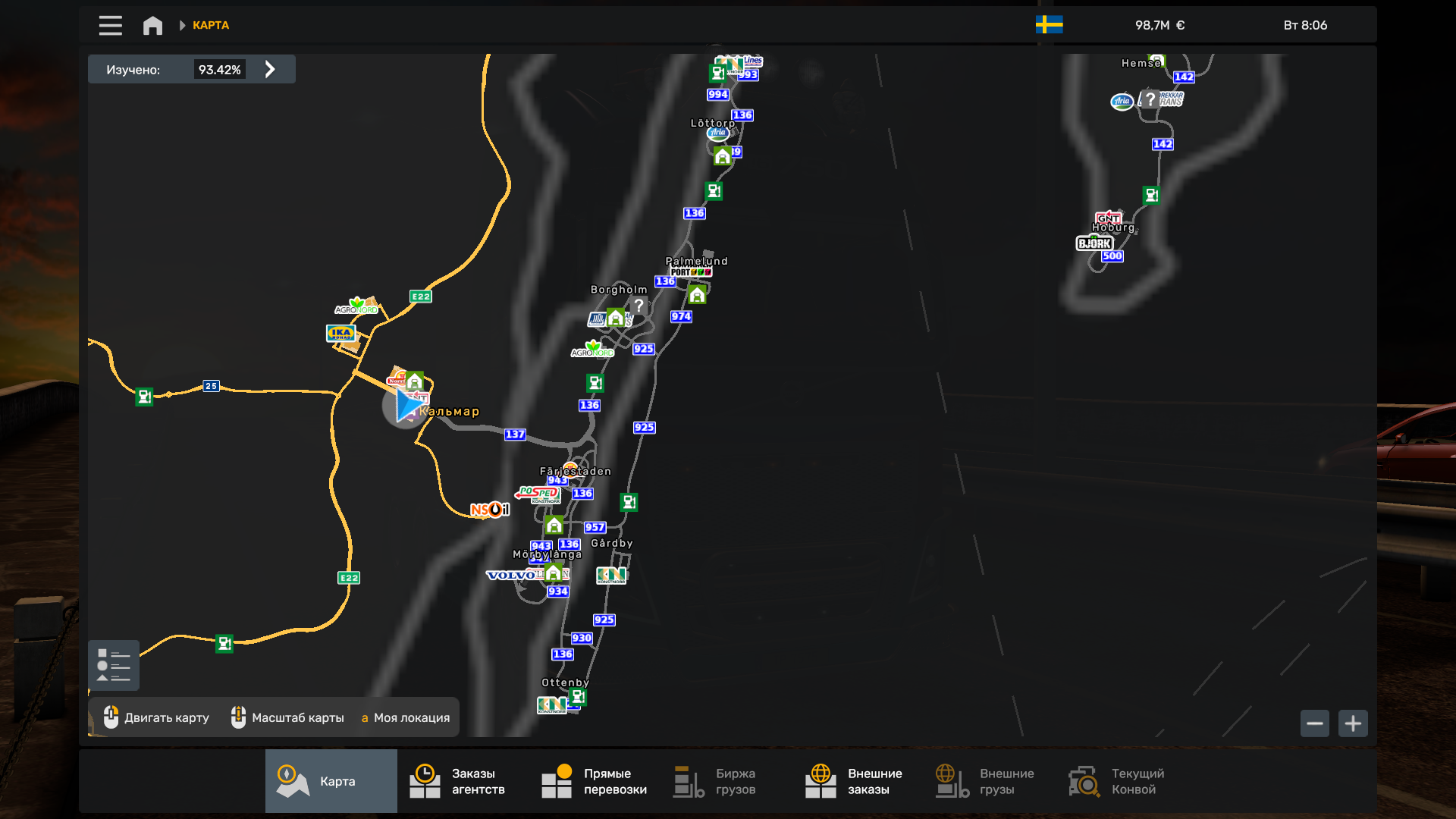The width and height of the screenshot is (1456, 819).
Task: Select the AgroNord icon south of Borgholm
Action: point(592,349)
